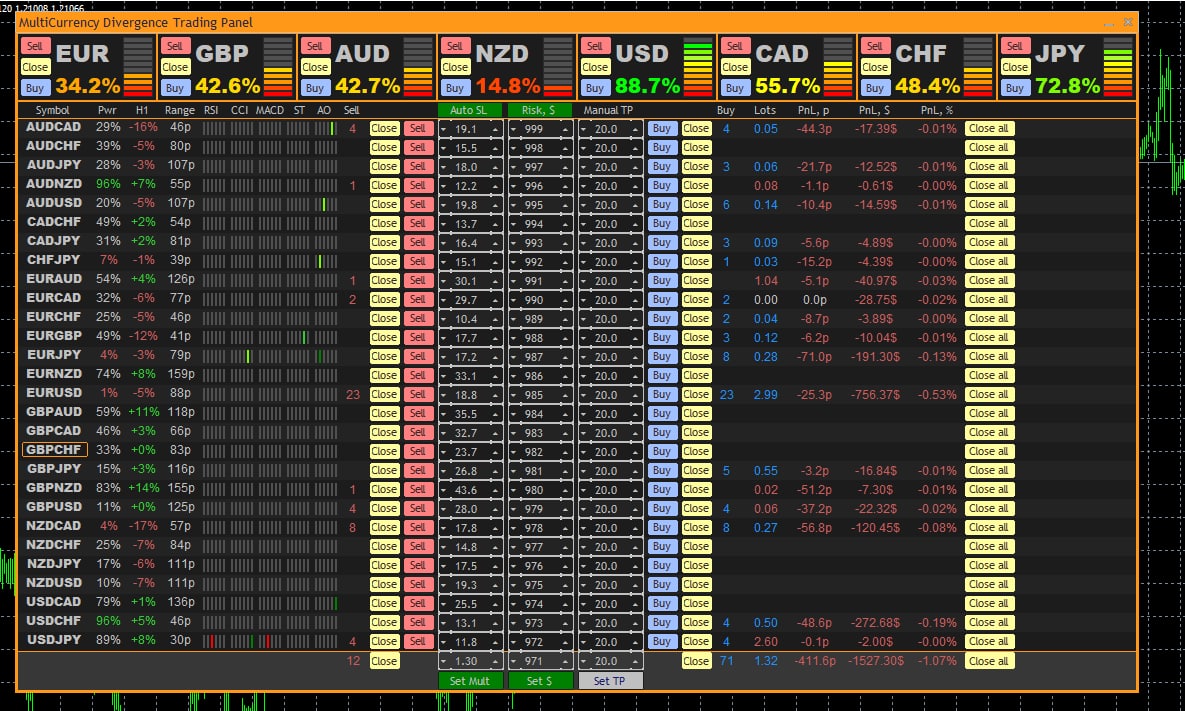
Task: Click the JPY strength meter bars
Action: [1118, 67]
